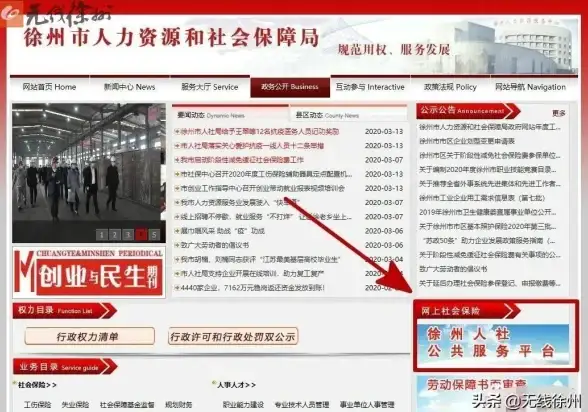Show slideshow image number 5
588x412 pixels.
point(154,235)
